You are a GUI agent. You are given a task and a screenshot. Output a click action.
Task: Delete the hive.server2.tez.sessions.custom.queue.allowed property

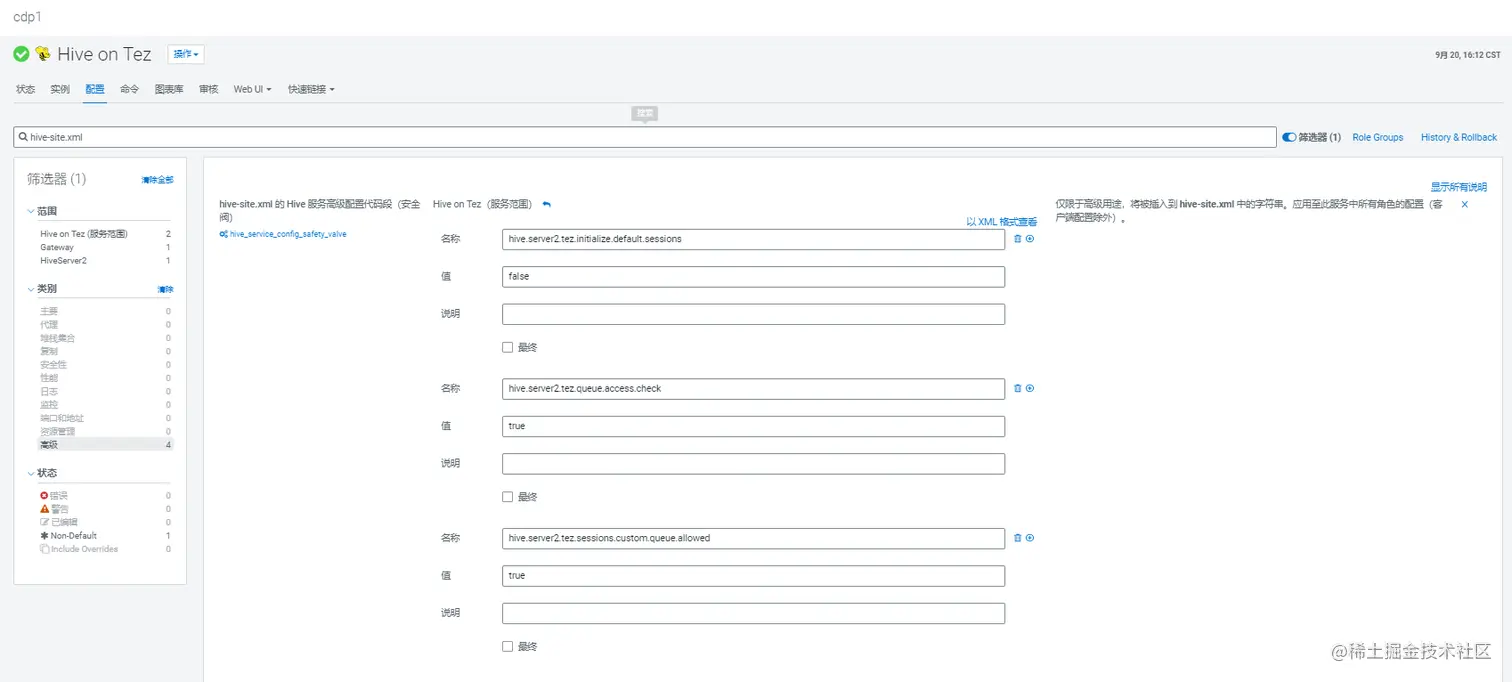tap(1018, 538)
